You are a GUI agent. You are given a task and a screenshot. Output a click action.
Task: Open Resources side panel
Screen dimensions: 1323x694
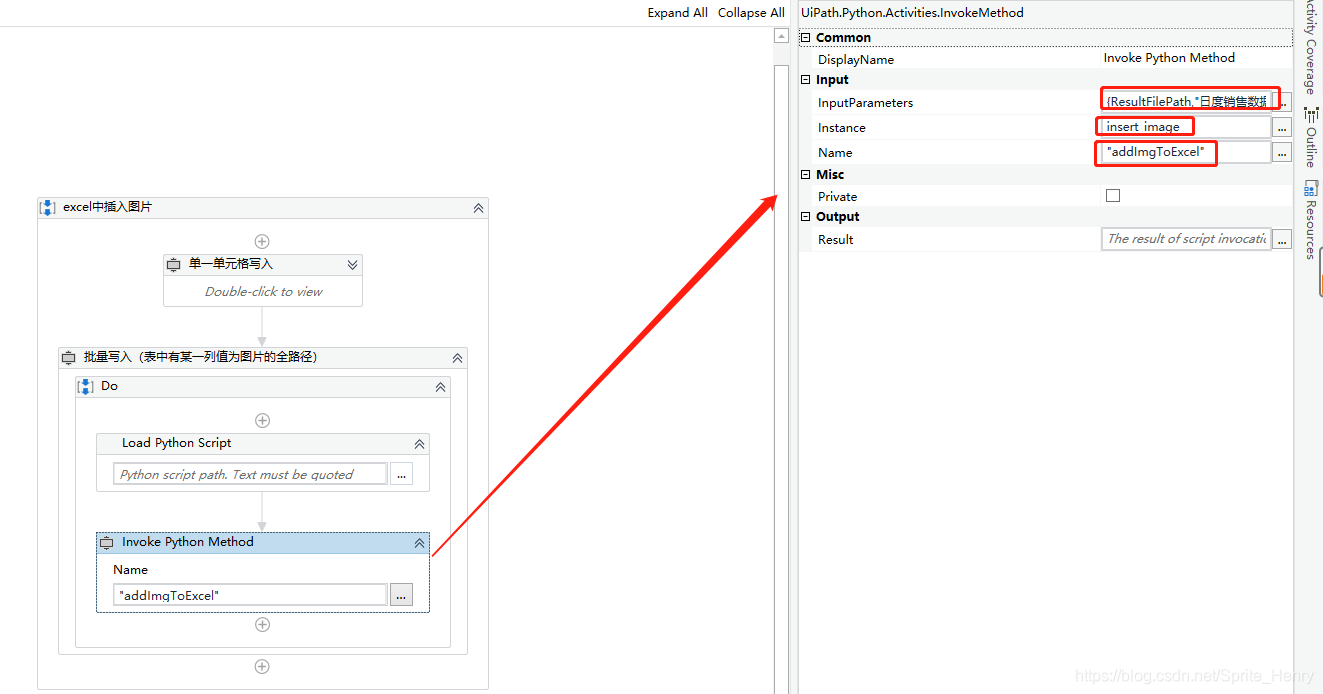tap(1310, 221)
